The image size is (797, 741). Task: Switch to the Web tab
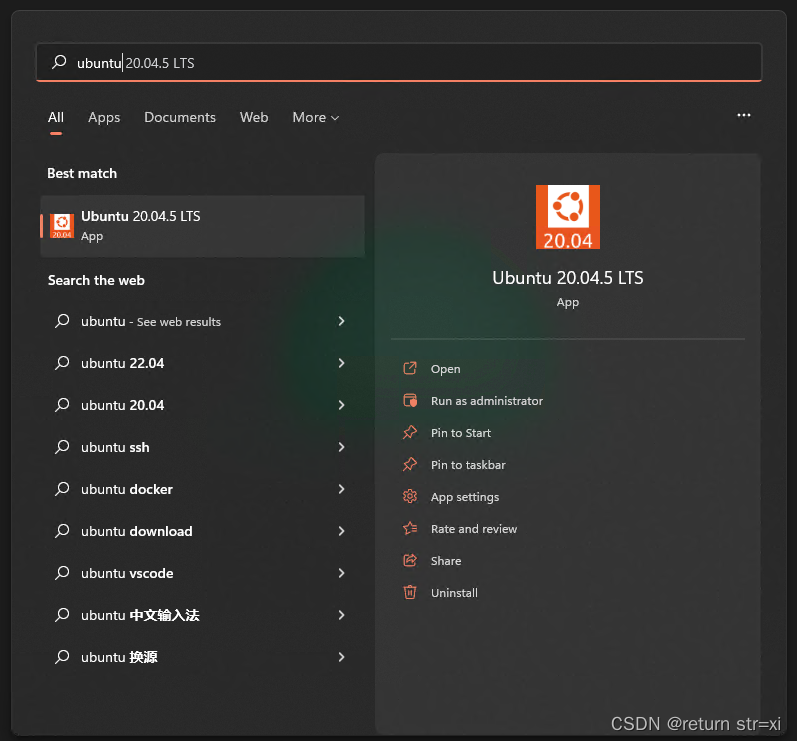254,117
